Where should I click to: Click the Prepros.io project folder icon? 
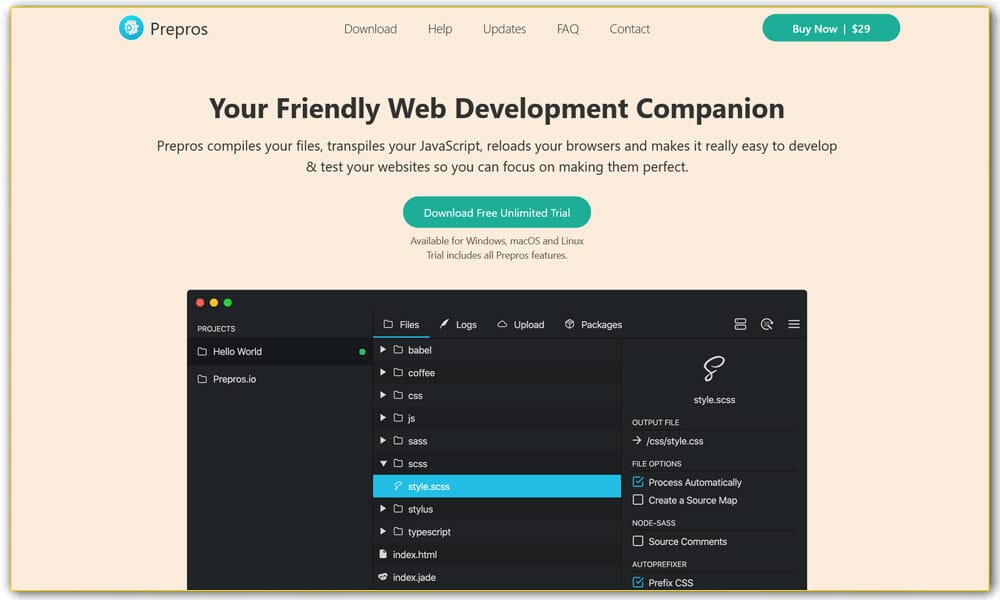coord(202,379)
